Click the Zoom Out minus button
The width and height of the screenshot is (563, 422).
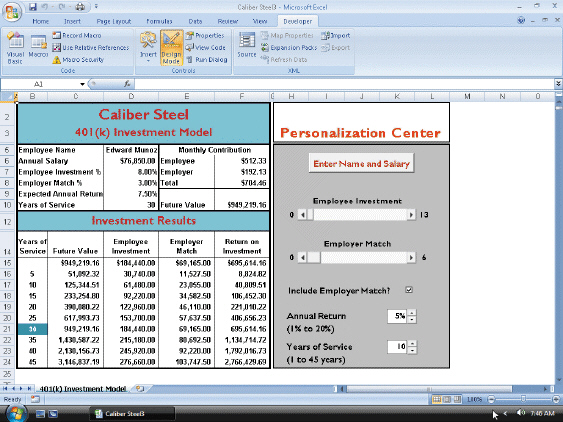[x=492, y=399]
